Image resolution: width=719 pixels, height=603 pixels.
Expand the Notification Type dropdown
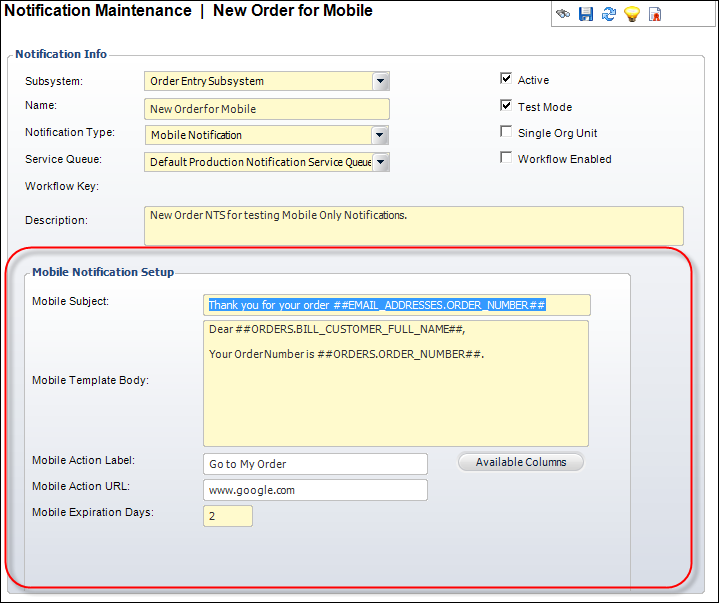(x=380, y=135)
